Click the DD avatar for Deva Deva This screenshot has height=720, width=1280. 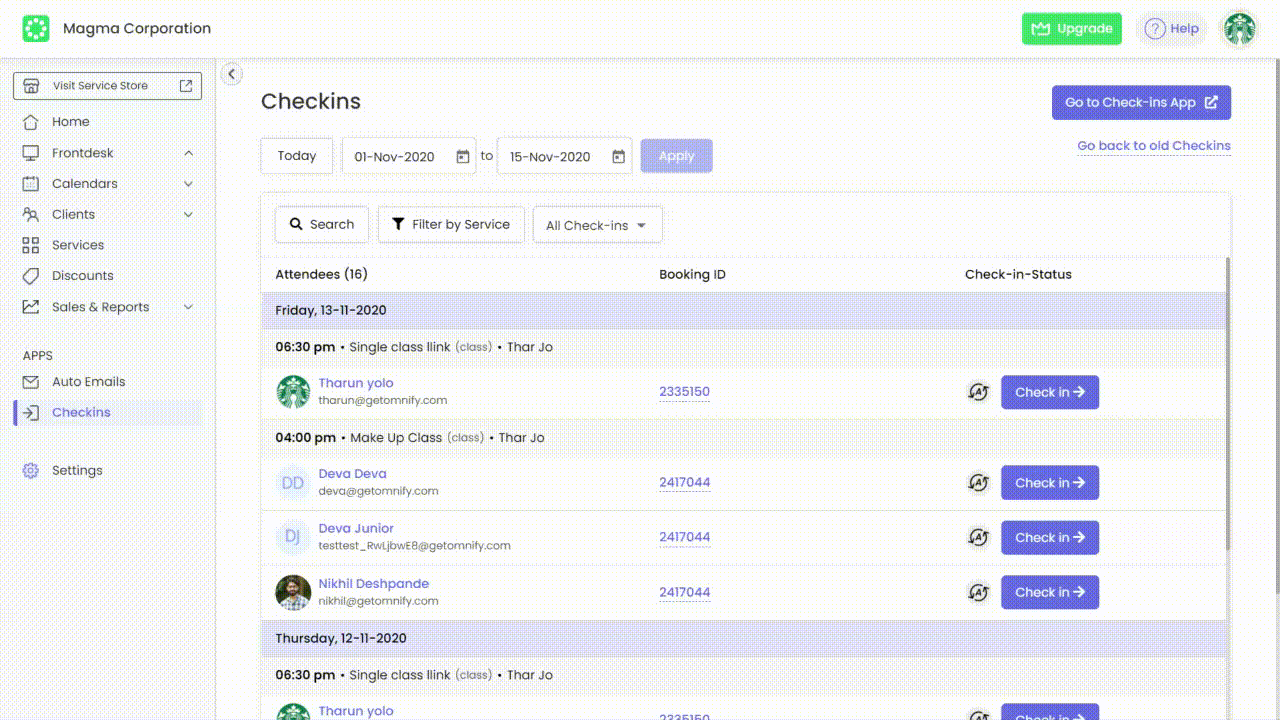[x=293, y=483]
